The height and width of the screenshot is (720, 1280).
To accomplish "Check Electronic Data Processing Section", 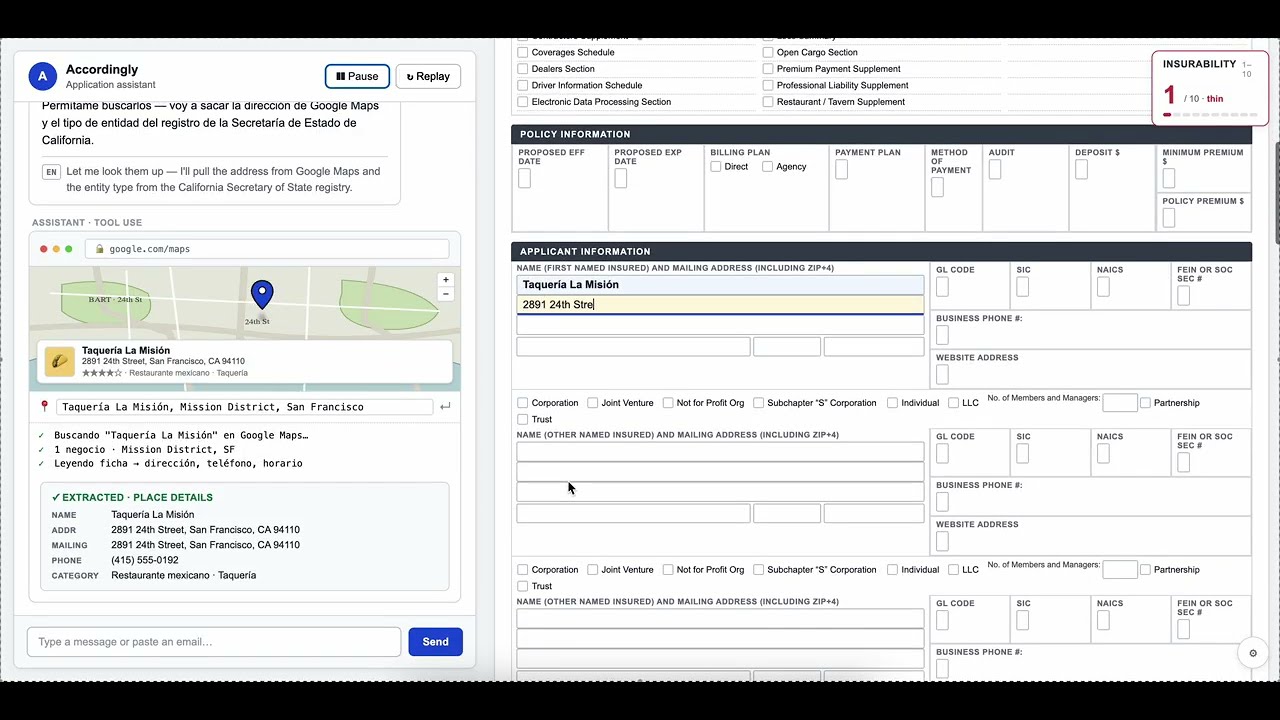I will pos(522,102).
